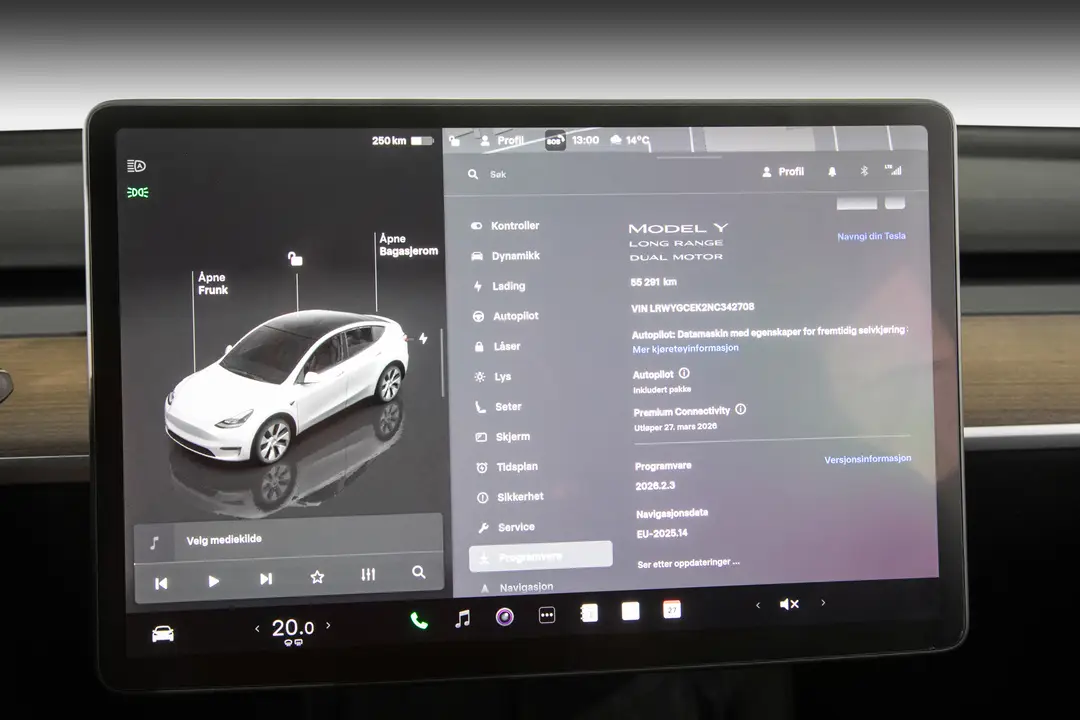Click Versjonsinformasjon link
This screenshot has height=720, width=1080.
(x=868, y=459)
